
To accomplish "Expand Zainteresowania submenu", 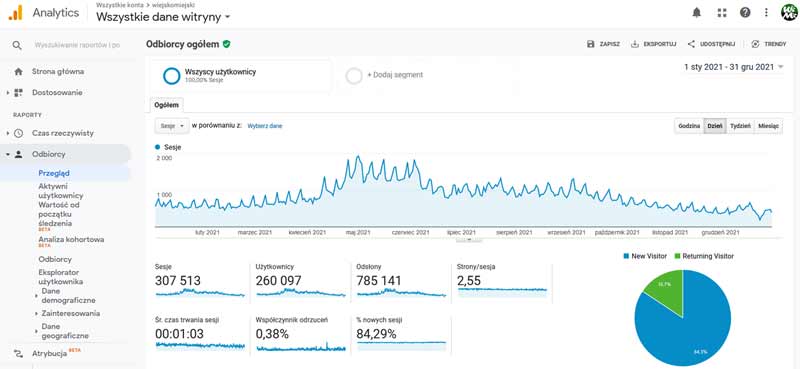I will (36, 313).
